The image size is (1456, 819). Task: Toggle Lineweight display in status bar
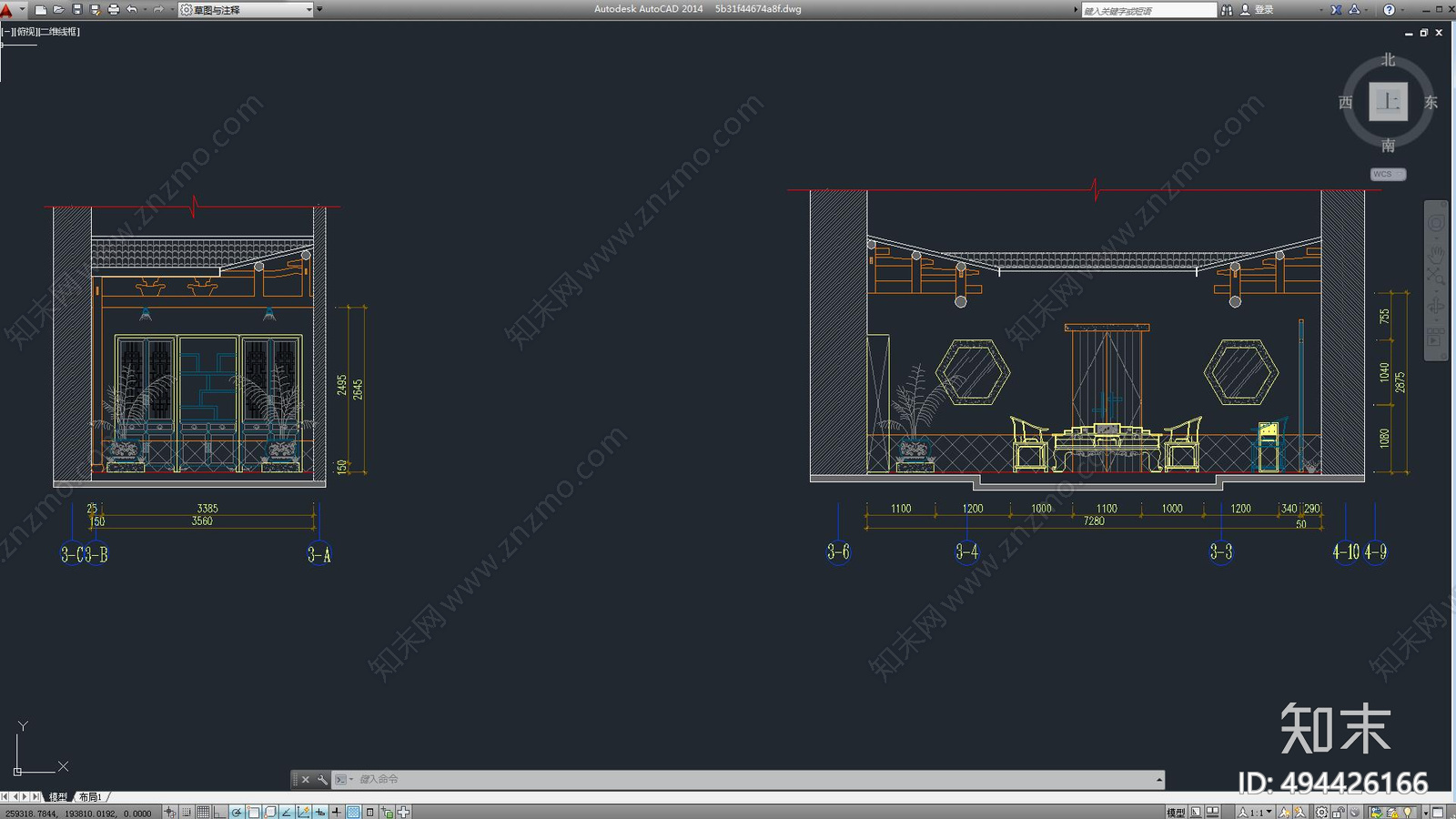(x=337, y=812)
